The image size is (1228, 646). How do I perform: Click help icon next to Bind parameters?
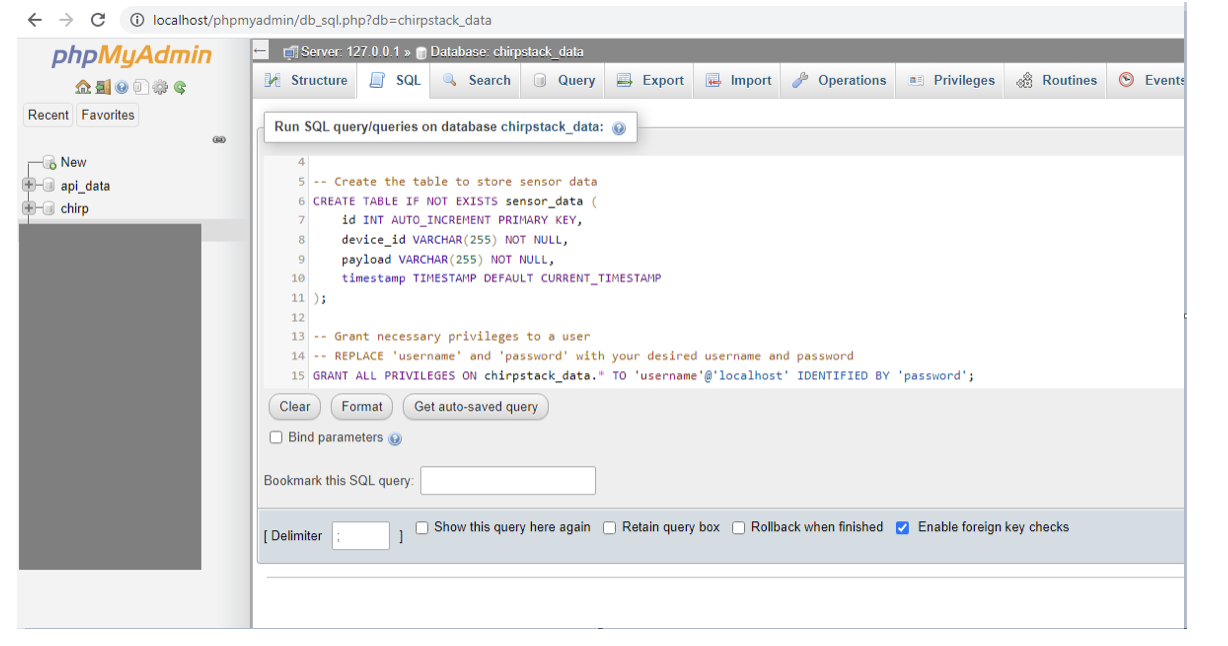[x=395, y=439]
